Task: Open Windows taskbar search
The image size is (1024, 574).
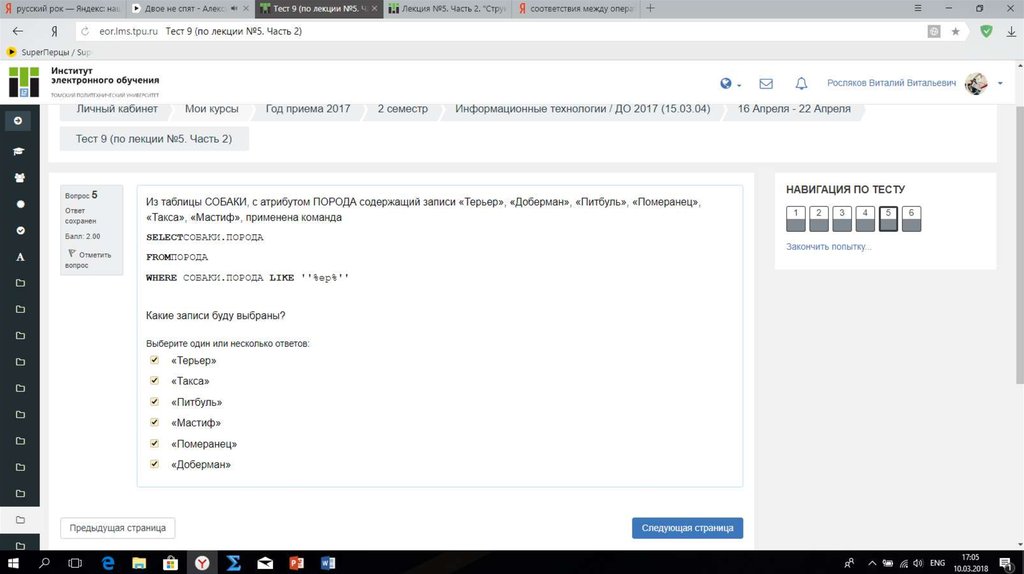Action: coord(44,563)
